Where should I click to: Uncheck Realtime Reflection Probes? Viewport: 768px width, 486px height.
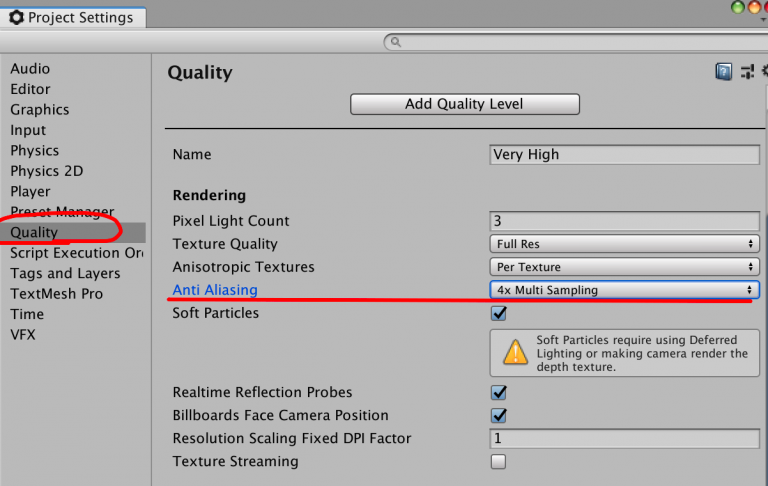point(498,392)
